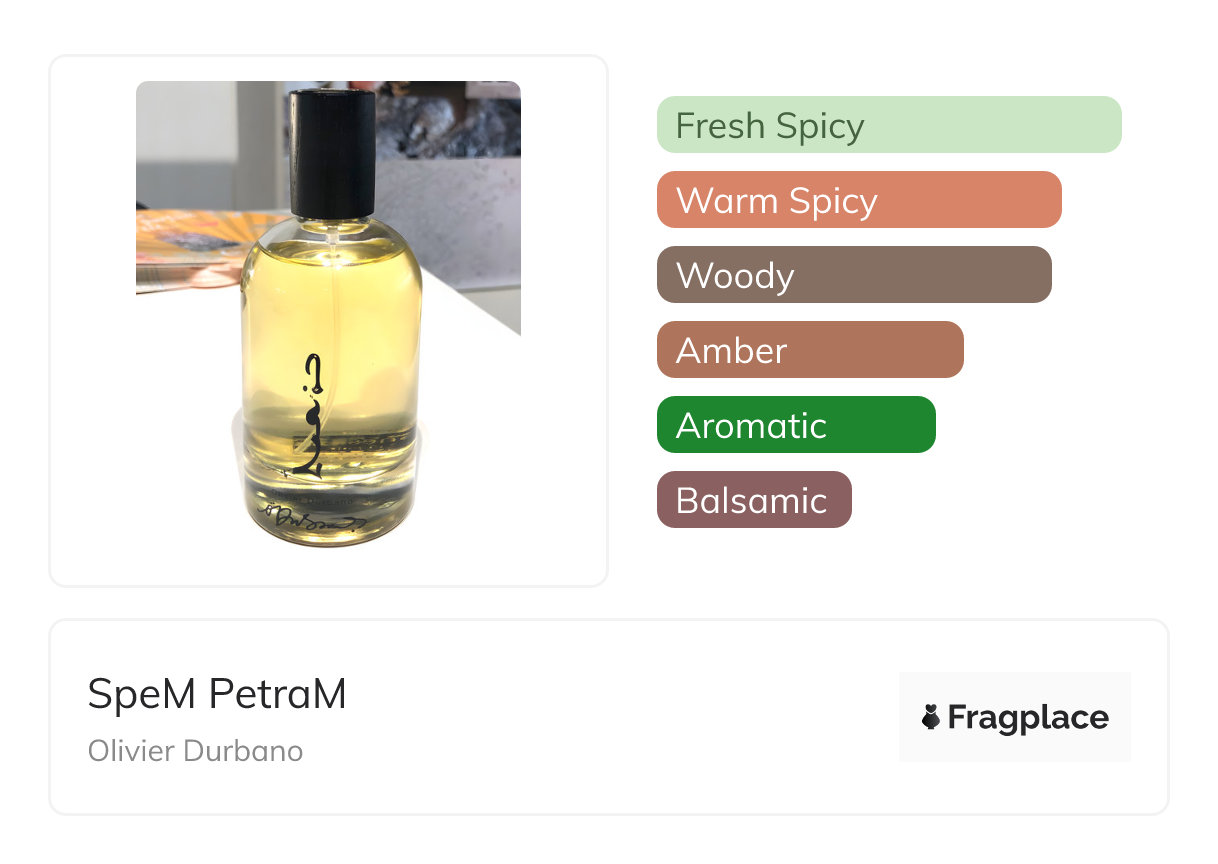Choose the Woody accord bar
The image size is (1218, 864).
pos(854,275)
